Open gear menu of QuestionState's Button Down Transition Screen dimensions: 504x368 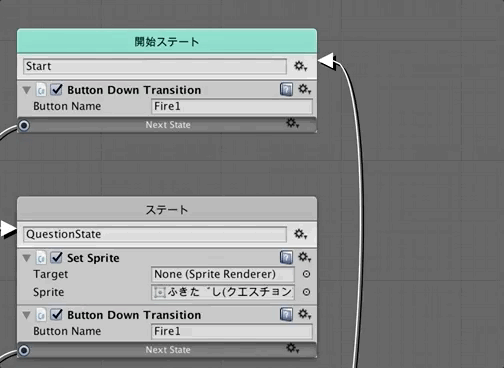click(x=304, y=314)
